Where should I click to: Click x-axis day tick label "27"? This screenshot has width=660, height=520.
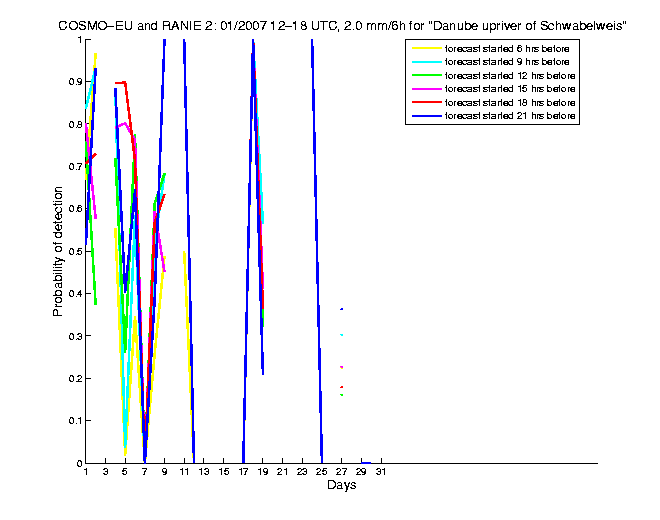pos(341,472)
